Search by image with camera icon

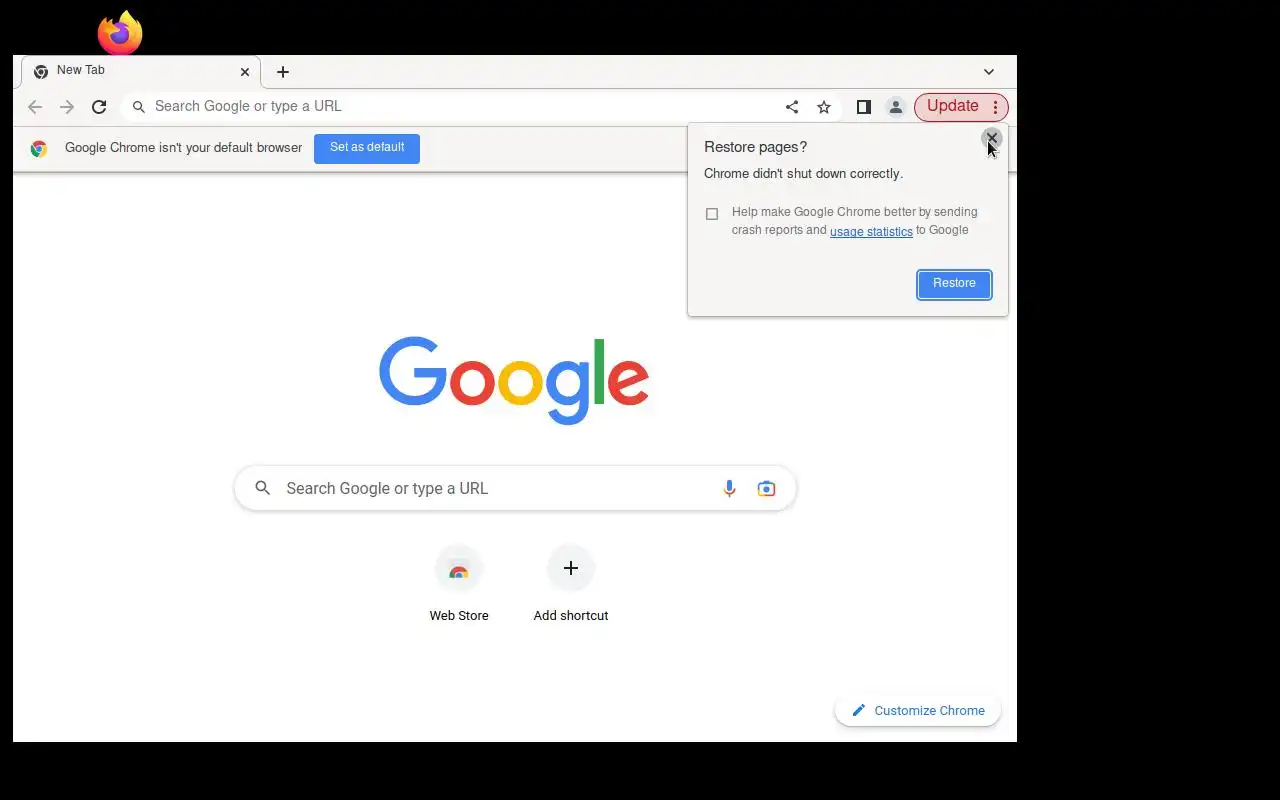[766, 488]
